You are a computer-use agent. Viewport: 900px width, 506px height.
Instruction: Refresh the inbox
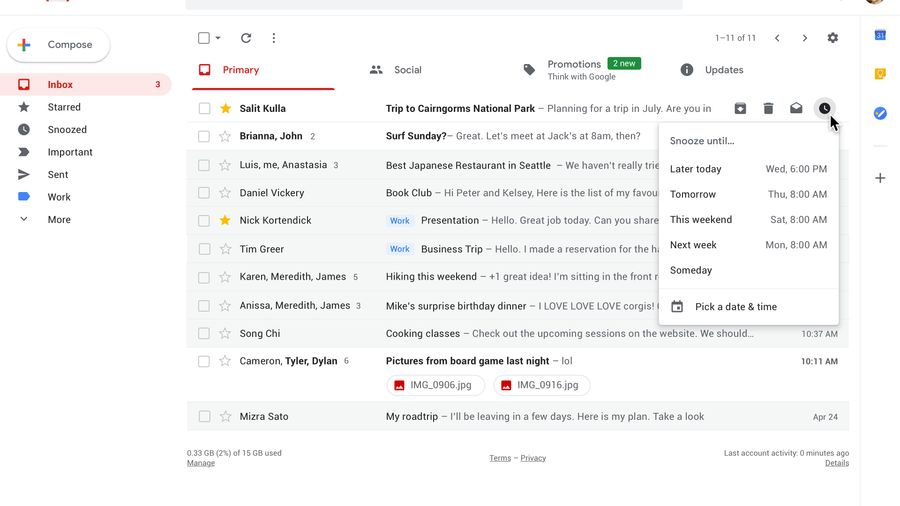pos(246,38)
